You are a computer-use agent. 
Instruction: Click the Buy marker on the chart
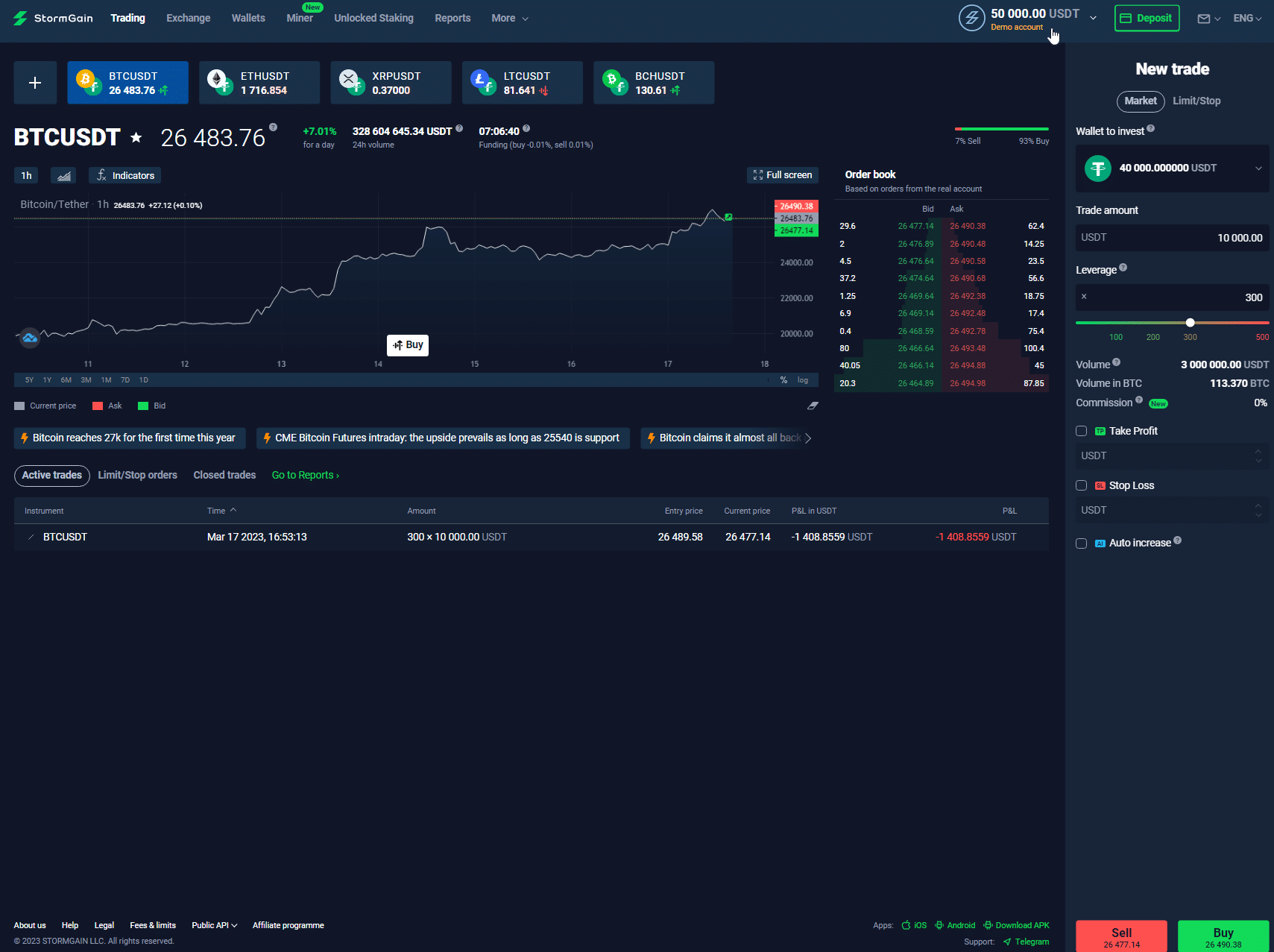(408, 345)
